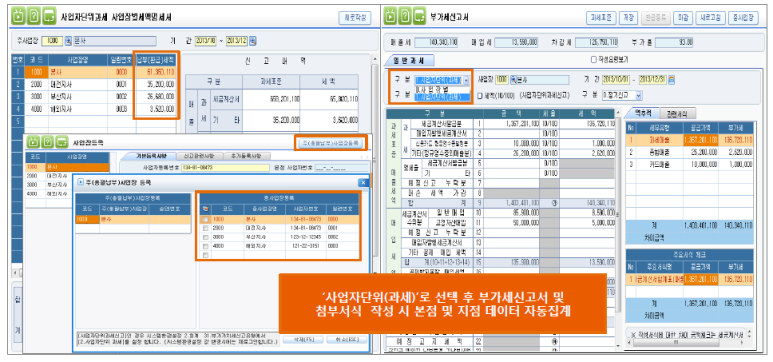Select 카드매출 row in 역추적 table

point(689,164)
